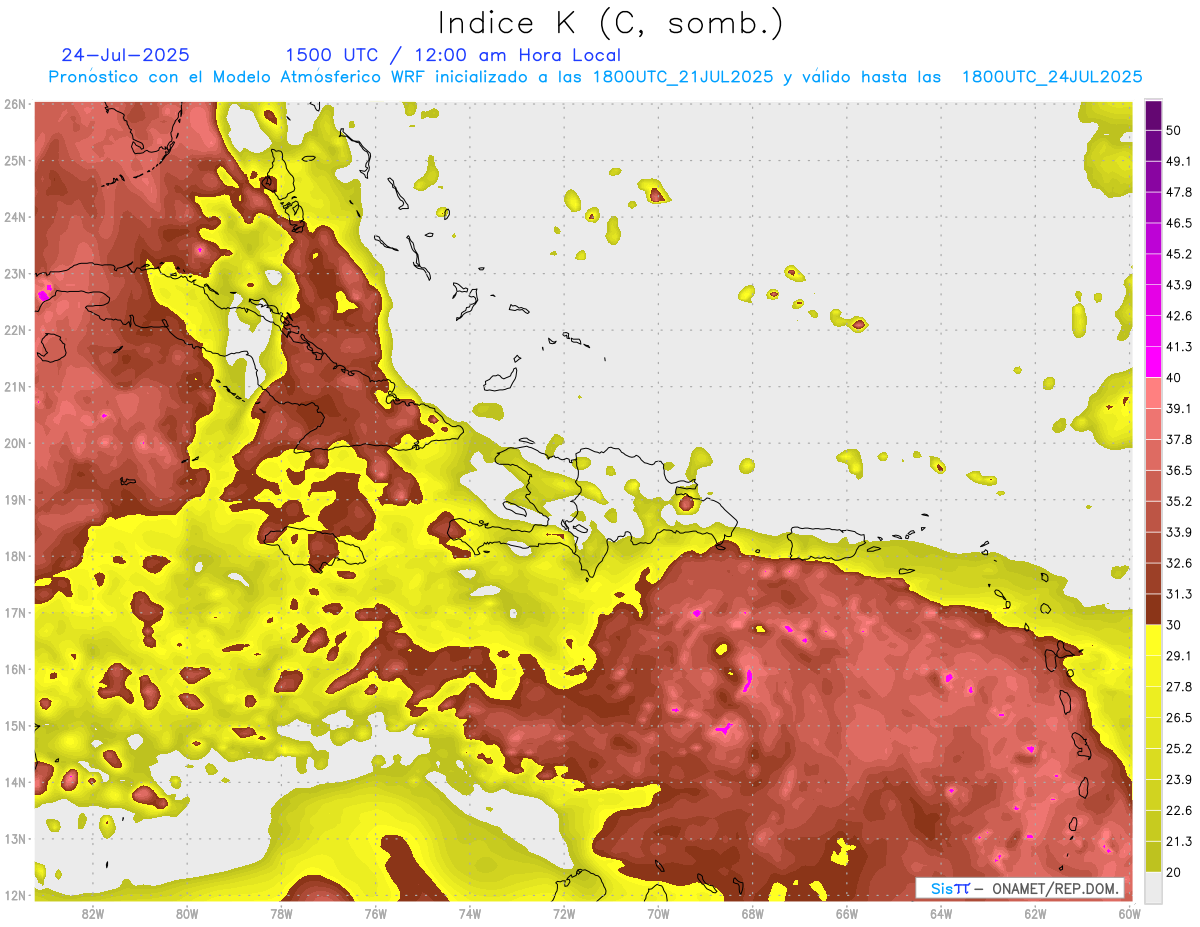This screenshot has height=927, width=1200.
Task: Click the colorbar value "41.3"
Action: tap(1178, 347)
